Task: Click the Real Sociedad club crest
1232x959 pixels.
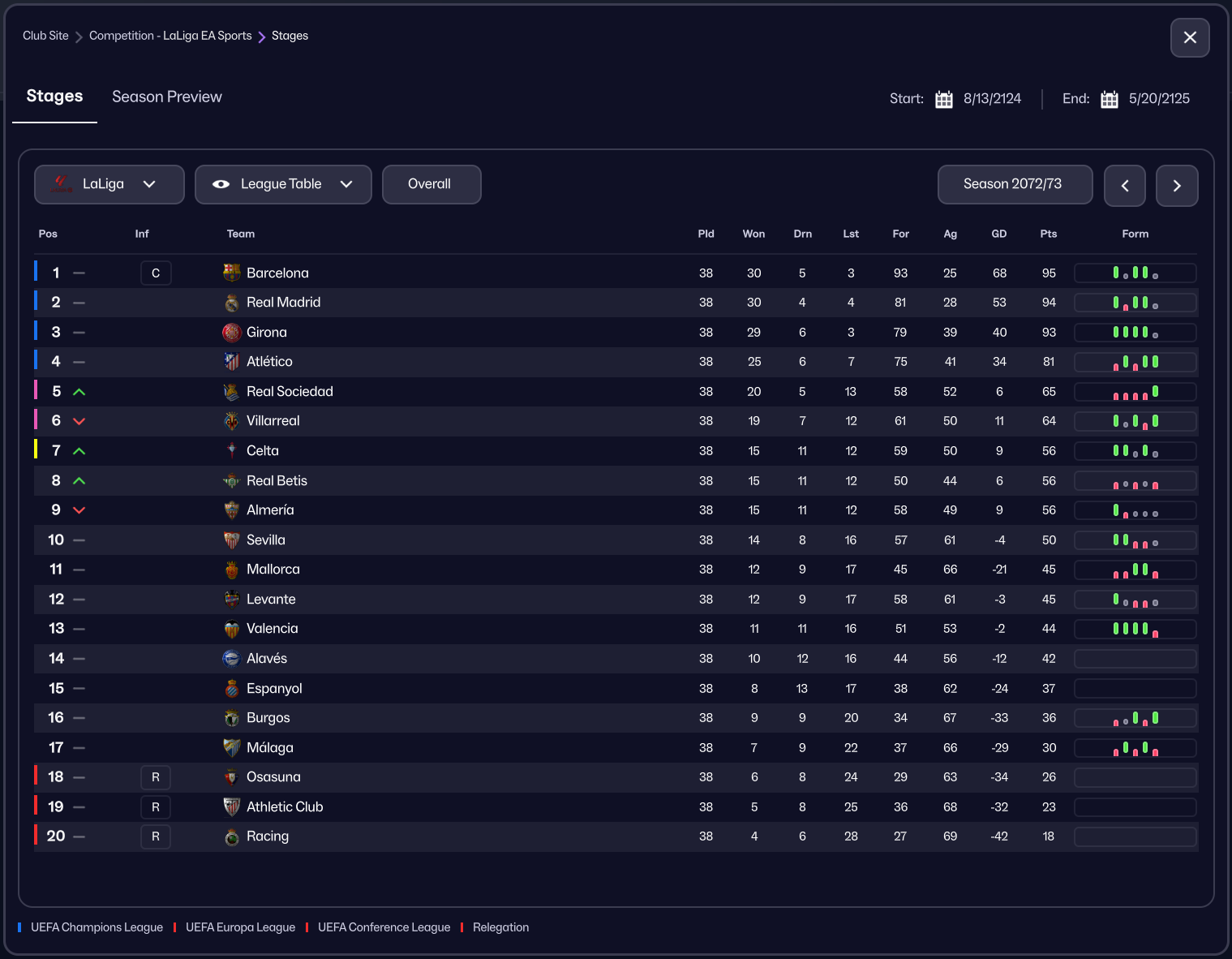Action: click(x=232, y=391)
